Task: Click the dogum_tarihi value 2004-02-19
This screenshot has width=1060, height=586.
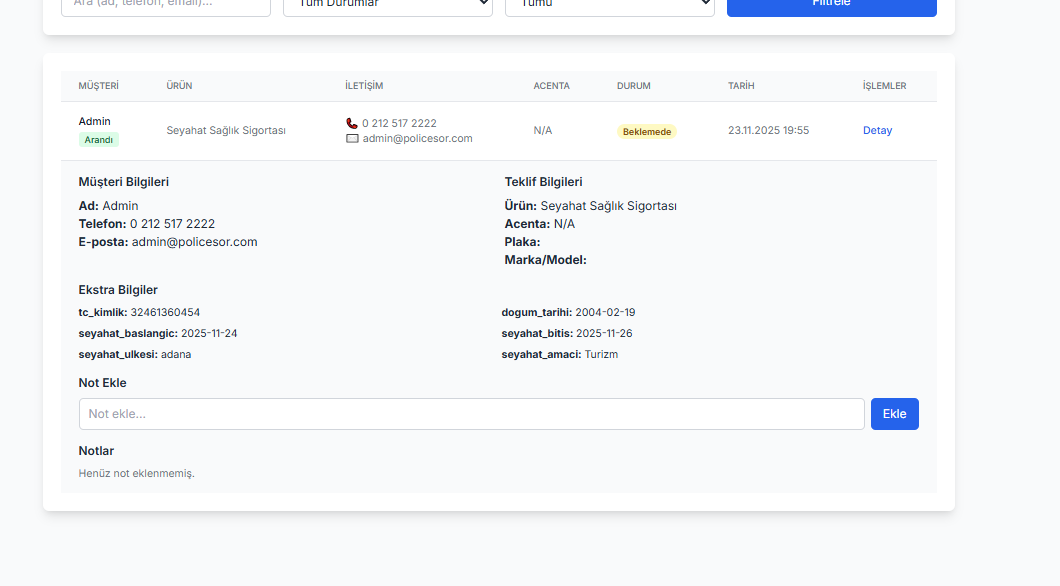Action: pyautogui.click(x=605, y=312)
